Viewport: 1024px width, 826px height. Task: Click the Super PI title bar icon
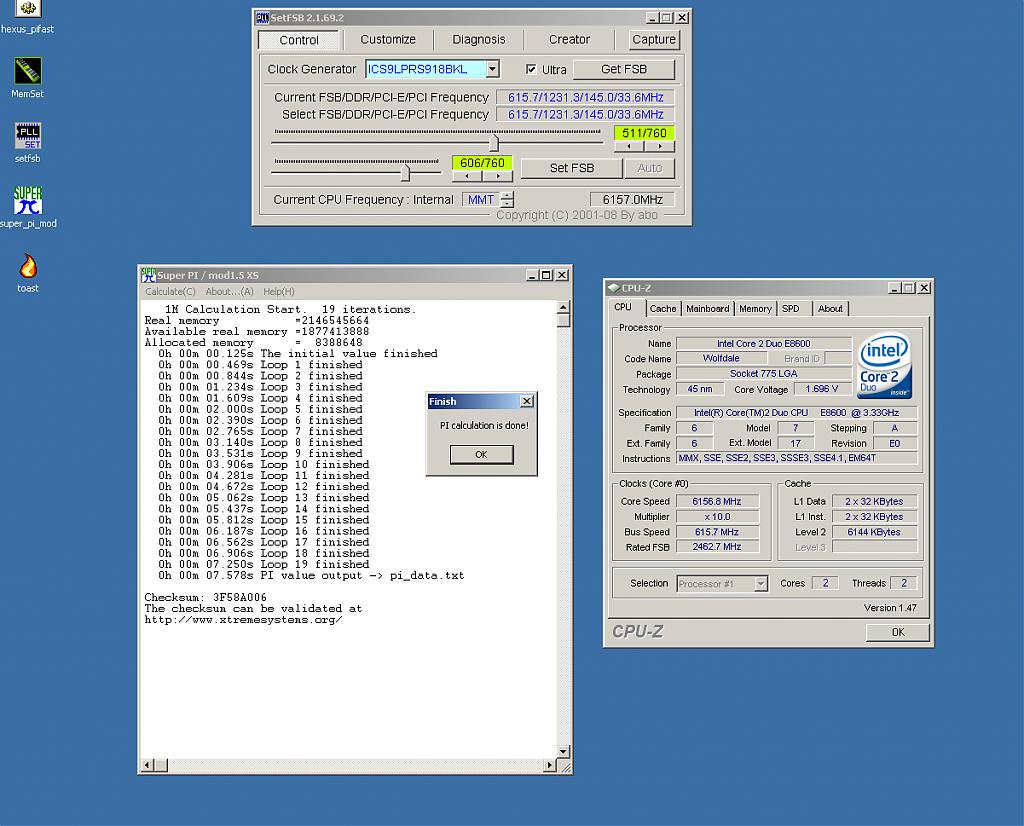148,275
